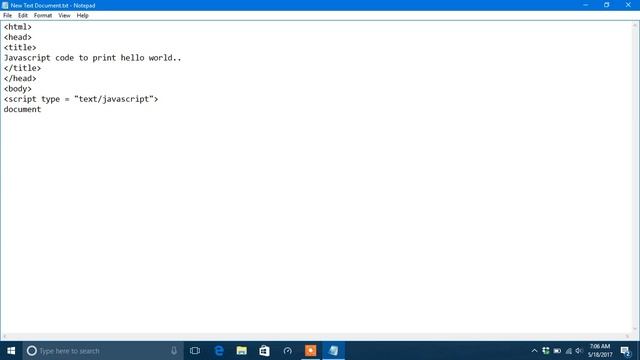Click the '<html>' line
Image resolution: width=640 pixels, height=360 pixels.
coord(18,27)
